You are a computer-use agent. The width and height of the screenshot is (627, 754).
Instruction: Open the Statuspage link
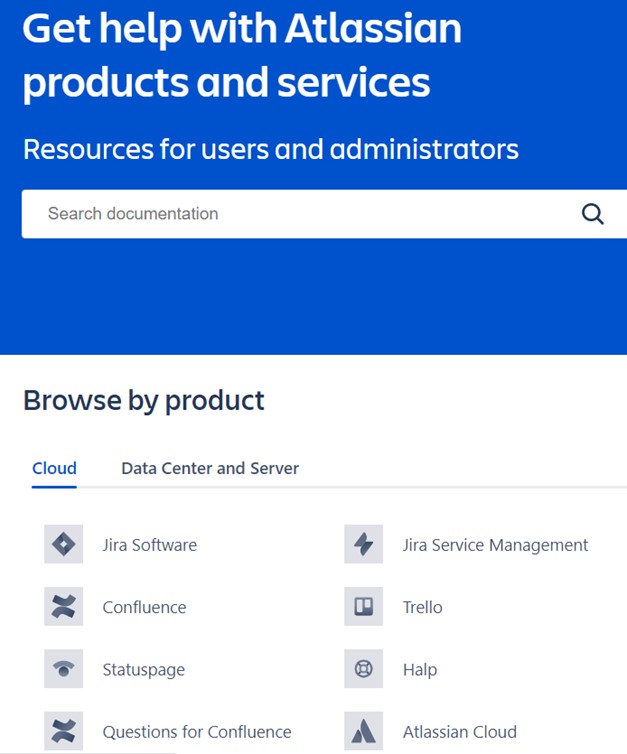pyautogui.click(x=144, y=670)
